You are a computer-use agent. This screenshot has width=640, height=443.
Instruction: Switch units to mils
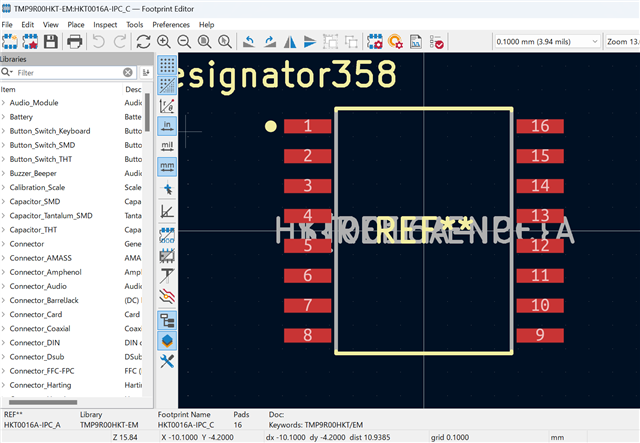[x=167, y=146]
